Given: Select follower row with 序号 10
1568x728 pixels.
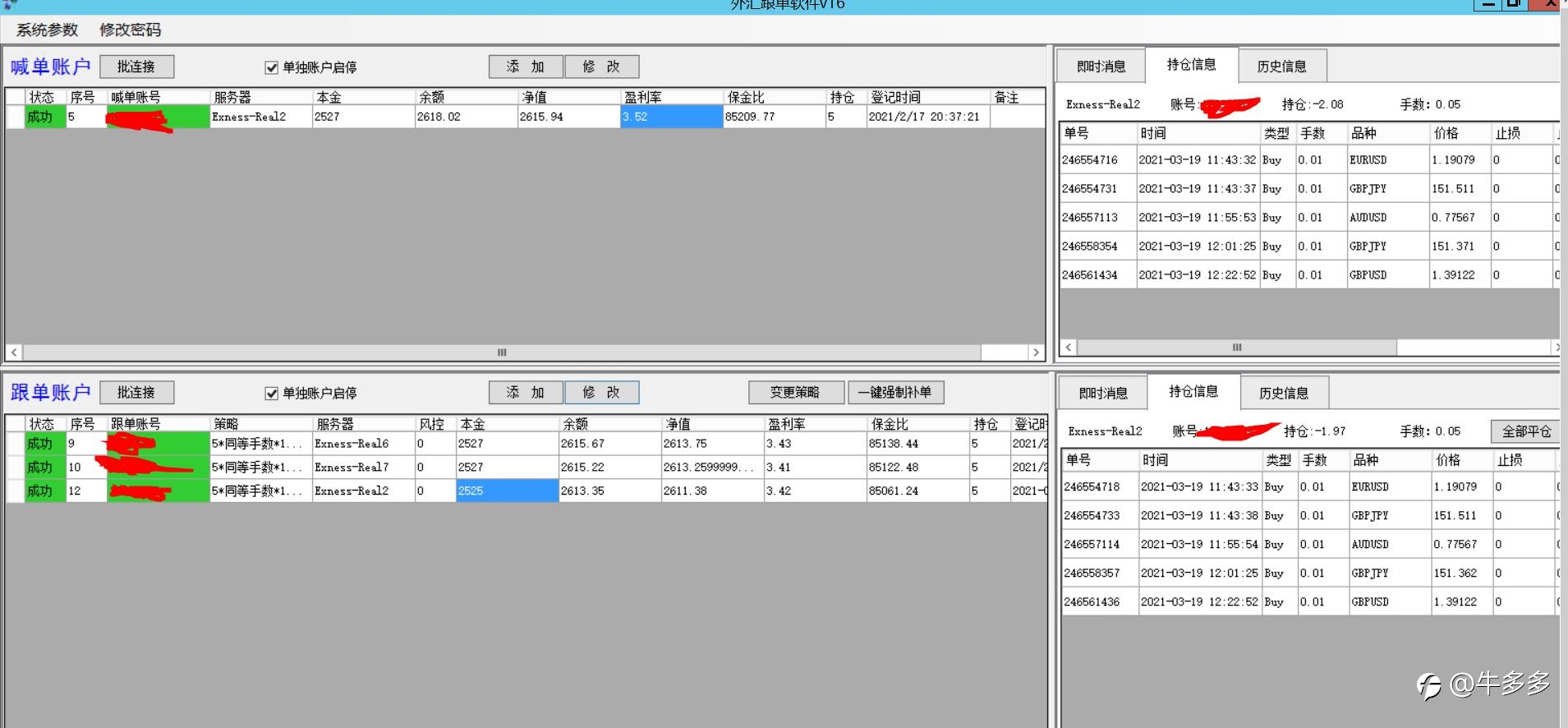Looking at the screenshot, I should (526, 468).
